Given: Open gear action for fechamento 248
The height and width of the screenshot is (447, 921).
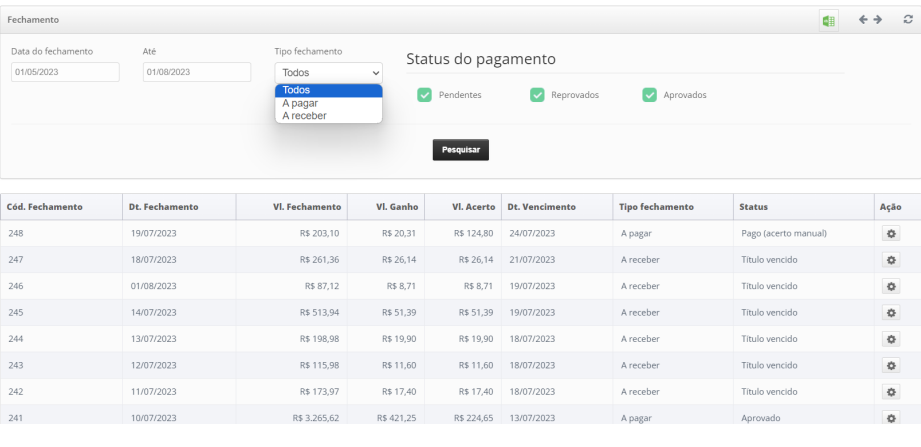Looking at the screenshot, I should [888, 234].
